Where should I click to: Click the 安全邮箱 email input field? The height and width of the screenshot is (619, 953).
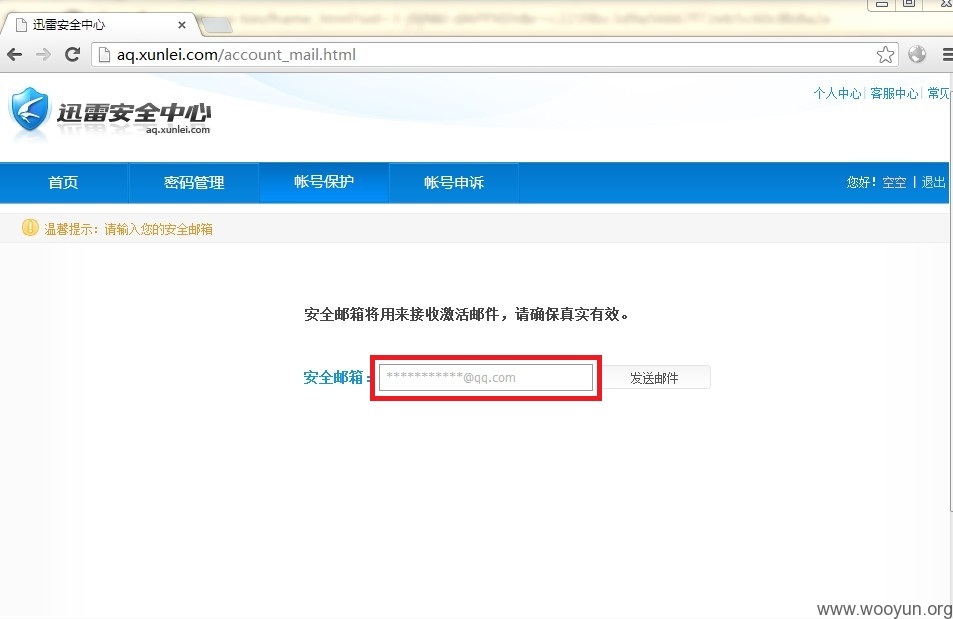coord(486,378)
